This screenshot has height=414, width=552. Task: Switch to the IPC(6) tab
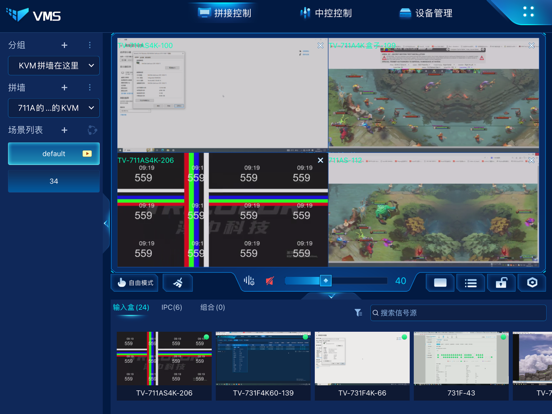click(x=172, y=307)
